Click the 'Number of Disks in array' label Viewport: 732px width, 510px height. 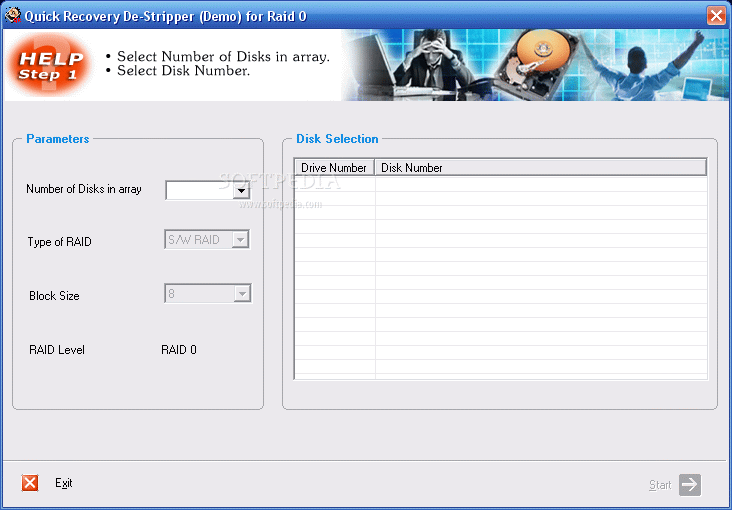84,189
